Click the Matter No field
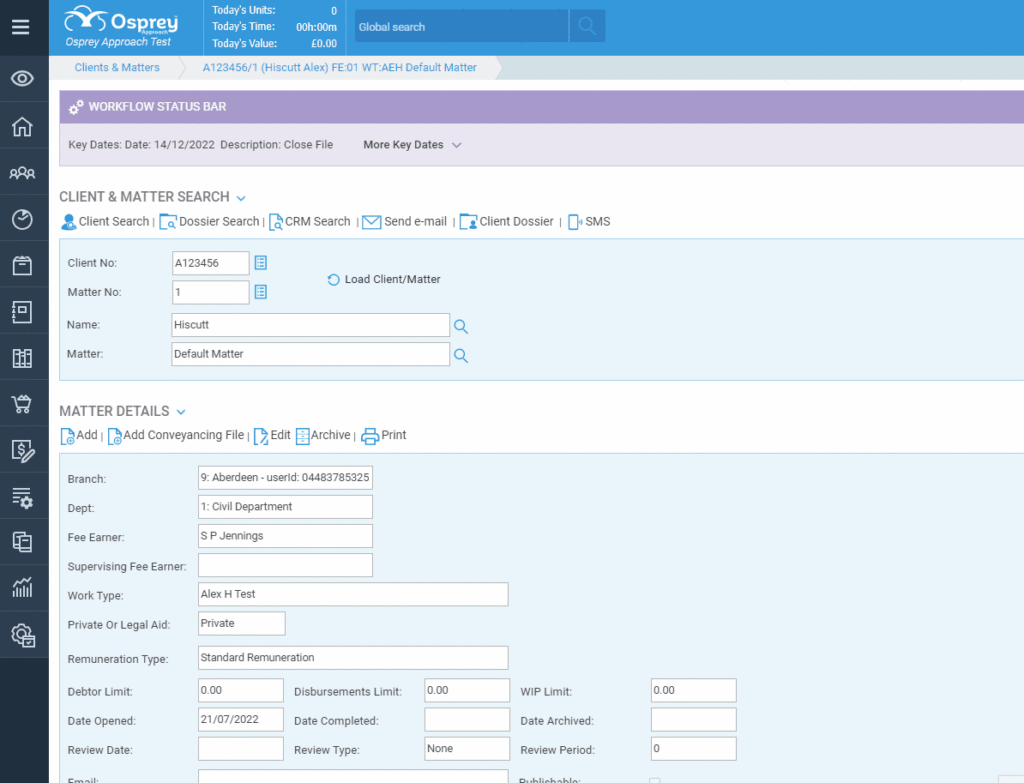Screen dimensions: 1024x783 tap(210, 292)
